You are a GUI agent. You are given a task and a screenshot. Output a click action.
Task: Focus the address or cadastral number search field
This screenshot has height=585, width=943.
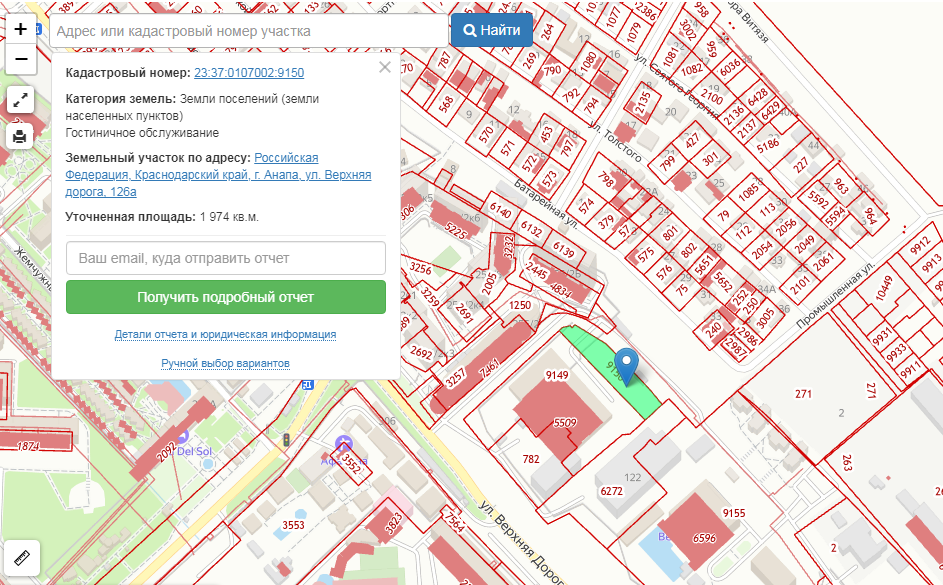[x=249, y=31]
